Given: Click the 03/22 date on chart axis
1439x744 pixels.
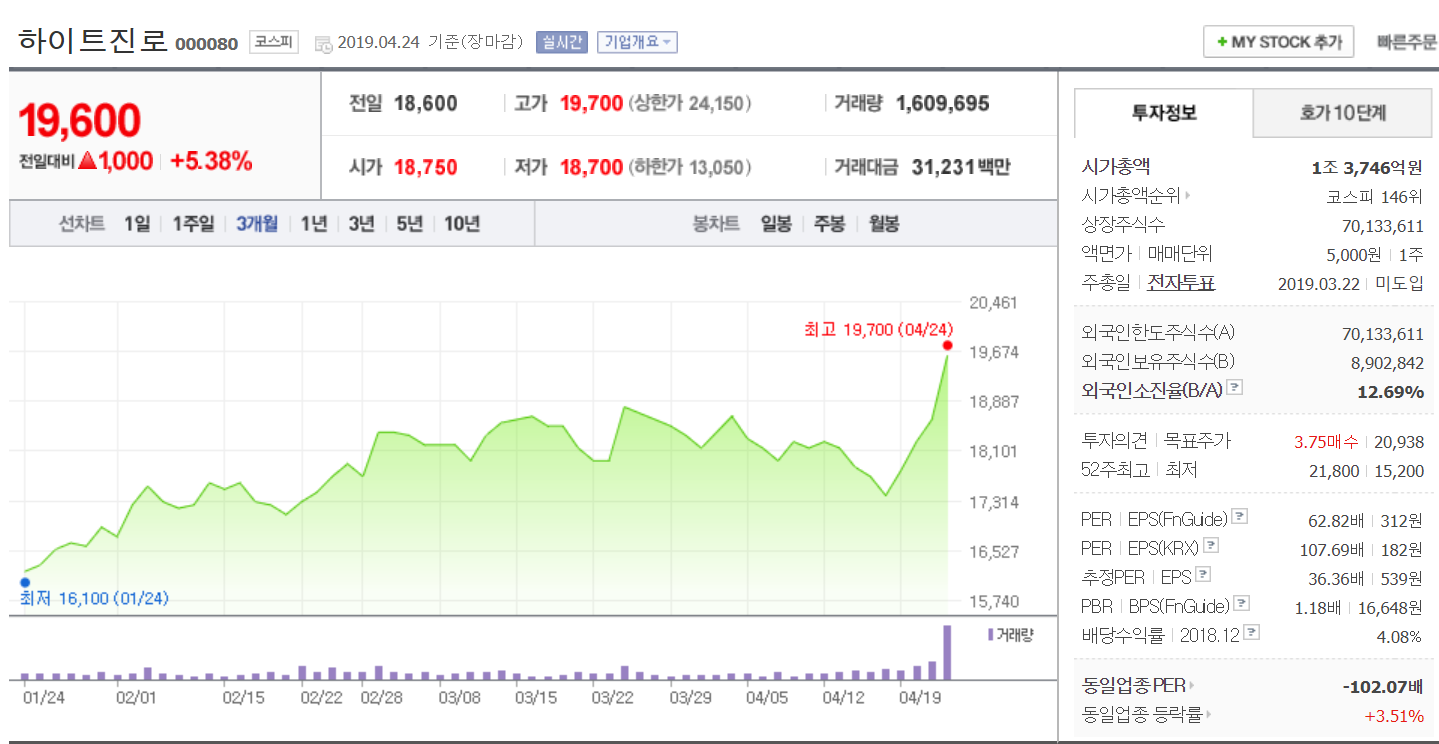Looking at the screenshot, I should pos(611,697).
